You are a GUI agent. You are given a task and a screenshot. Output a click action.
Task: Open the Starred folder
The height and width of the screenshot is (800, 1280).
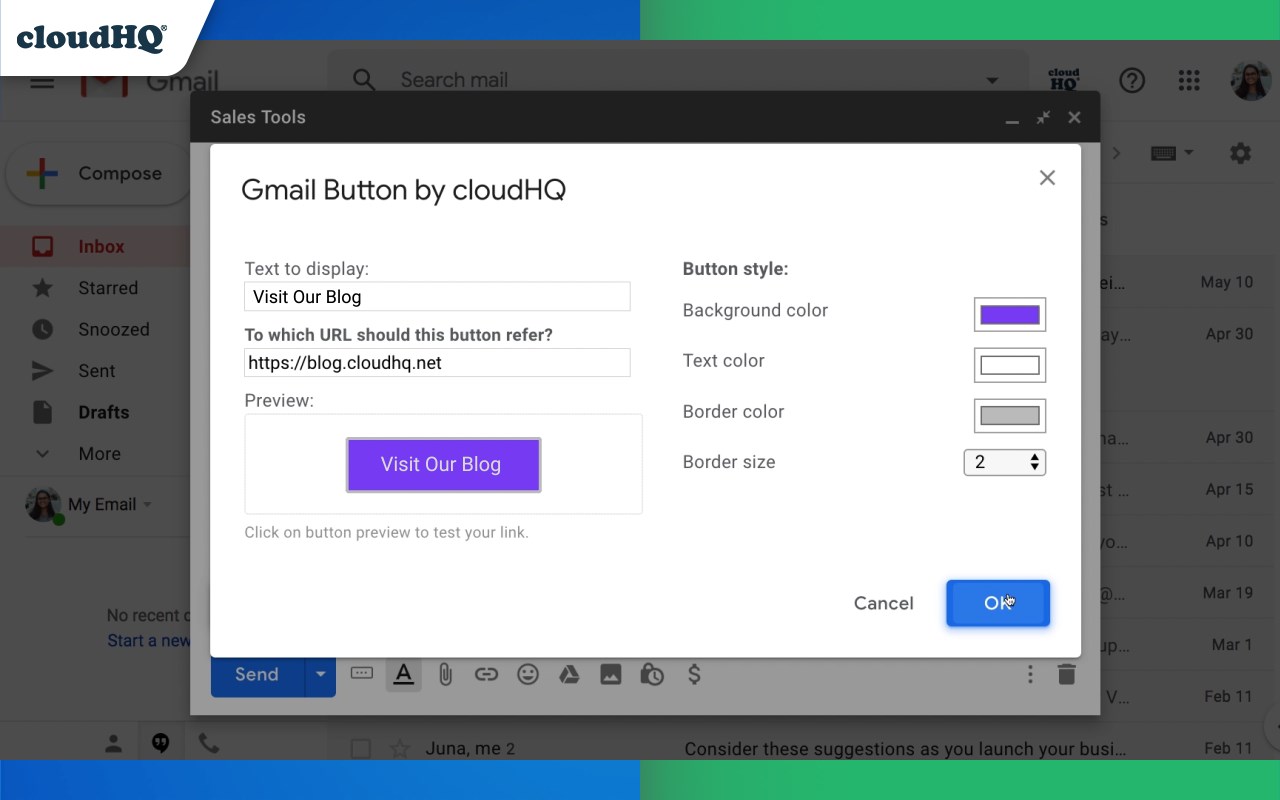click(108, 288)
